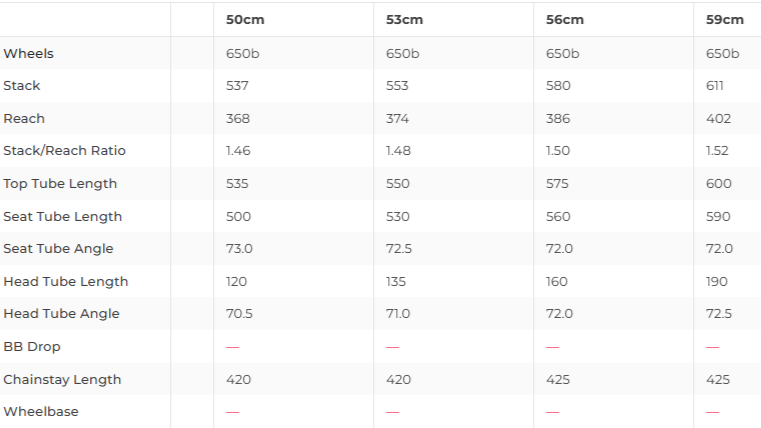Click the Head Tube Length value 160
The width and height of the screenshot is (761, 428).
click(x=557, y=282)
